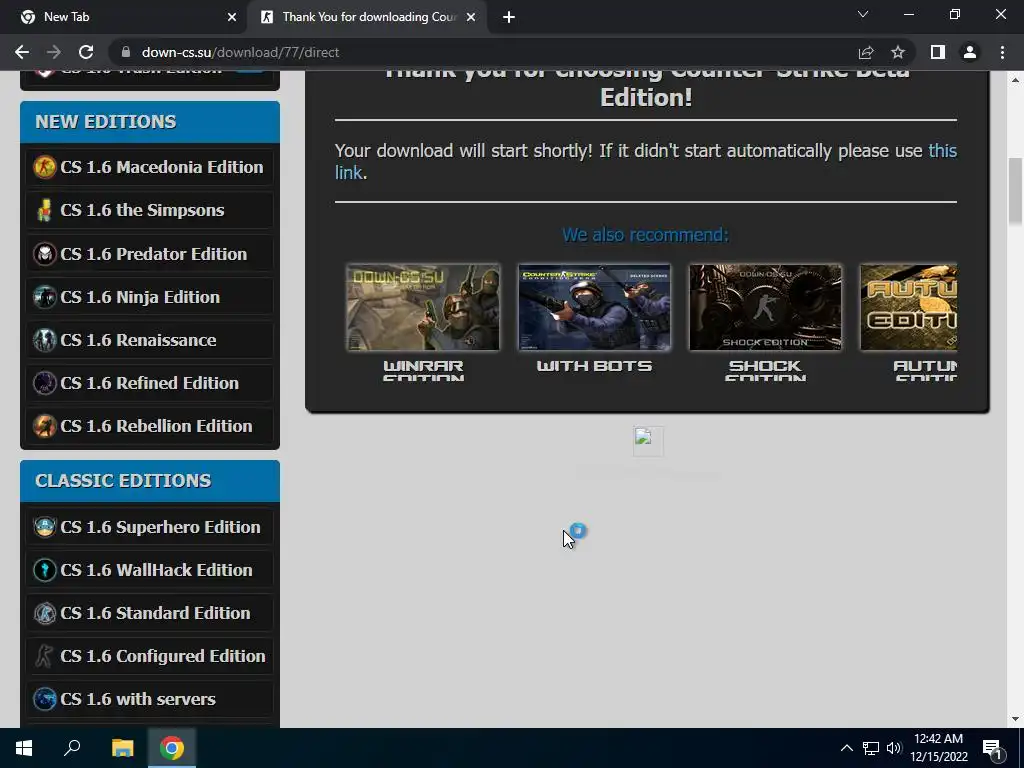1024x768 pixels.
Task: Click the WallHack Edition icon
Action: pos(44,569)
